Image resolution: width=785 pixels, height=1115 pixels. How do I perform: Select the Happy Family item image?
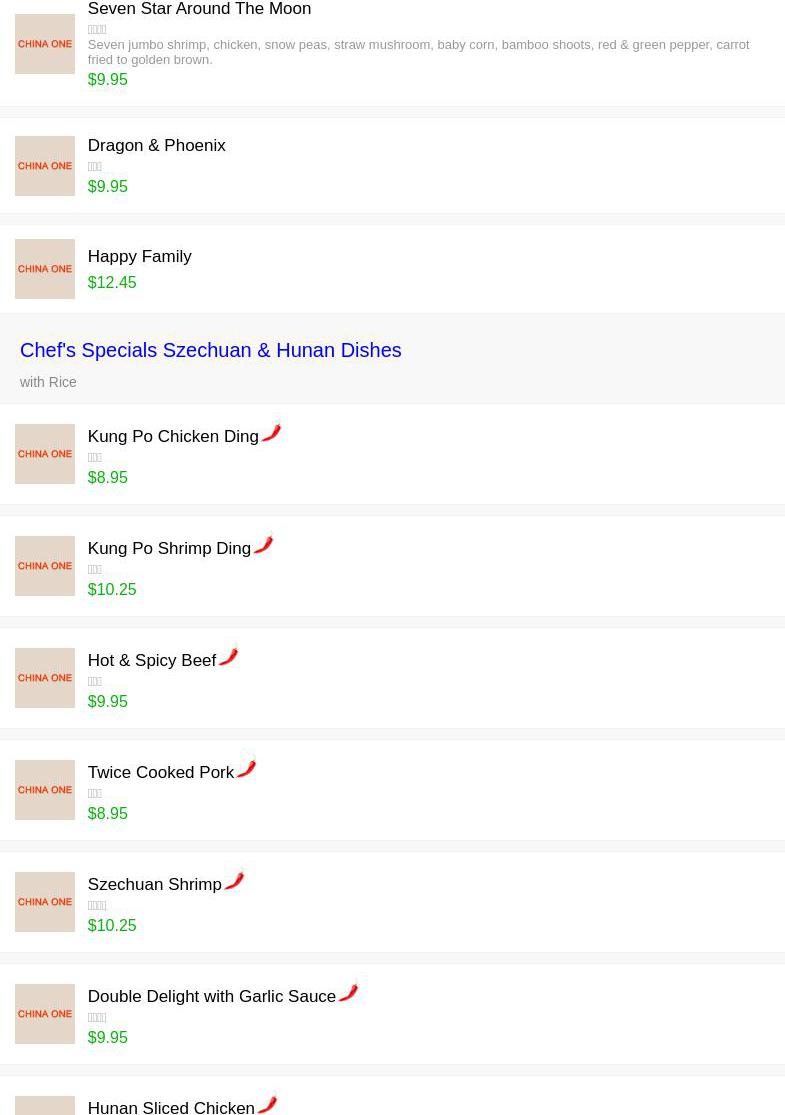point(45,269)
